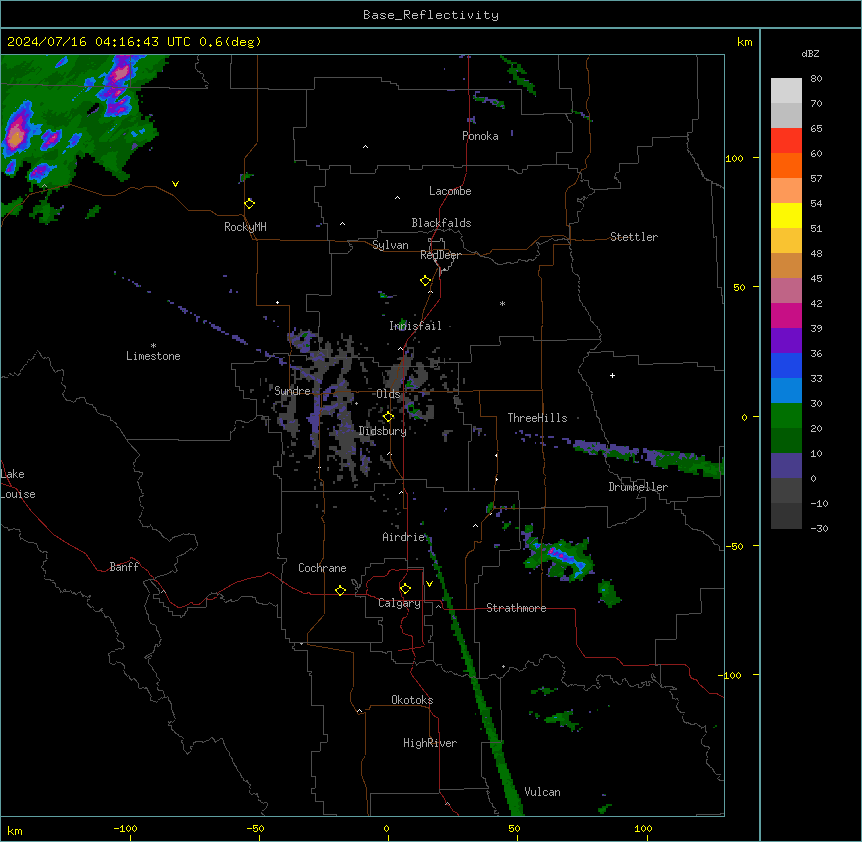Image resolution: width=862 pixels, height=842 pixels.
Task: Select the Calgary label
Action: click(x=400, y=603)
